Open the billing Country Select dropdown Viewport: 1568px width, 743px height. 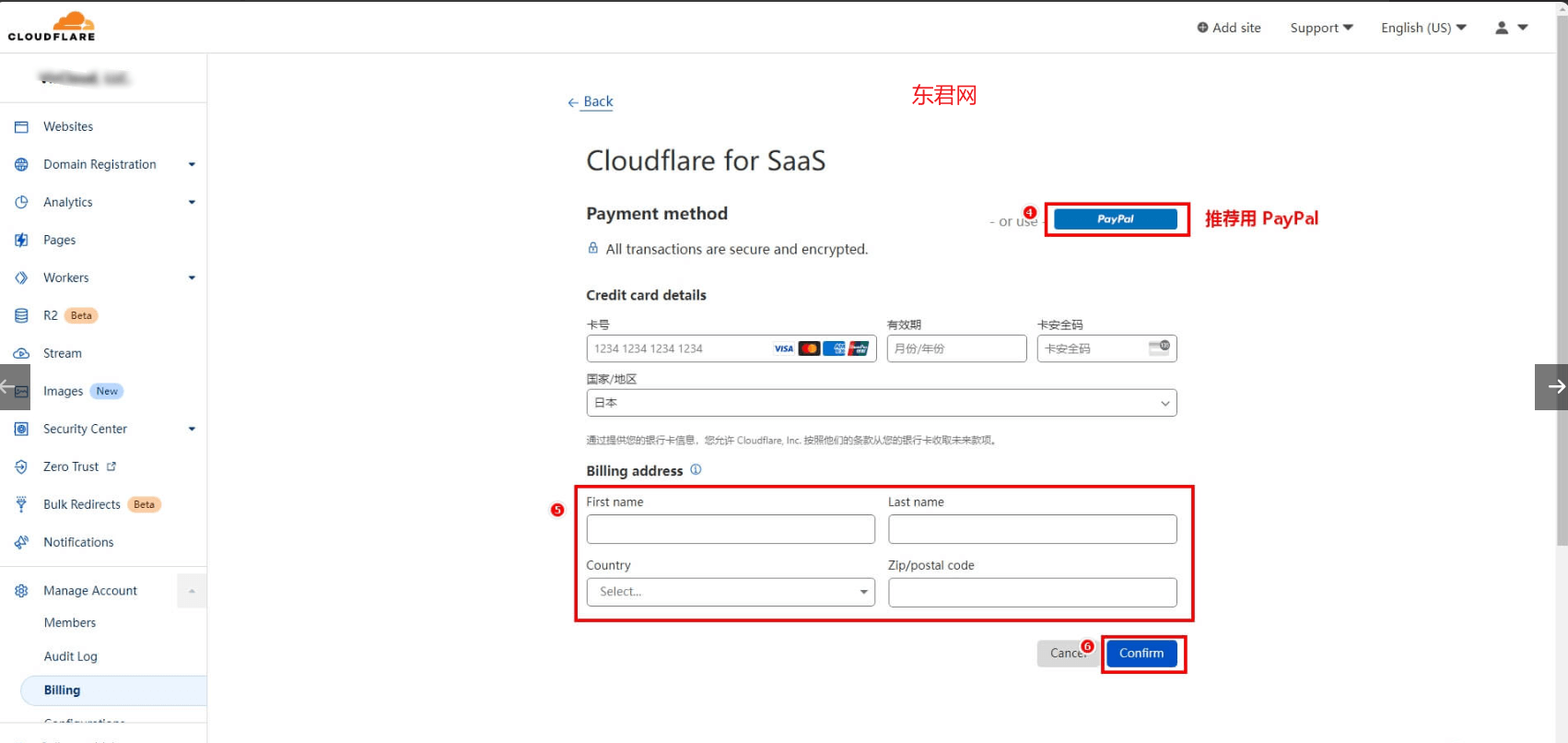coord(731,592)
